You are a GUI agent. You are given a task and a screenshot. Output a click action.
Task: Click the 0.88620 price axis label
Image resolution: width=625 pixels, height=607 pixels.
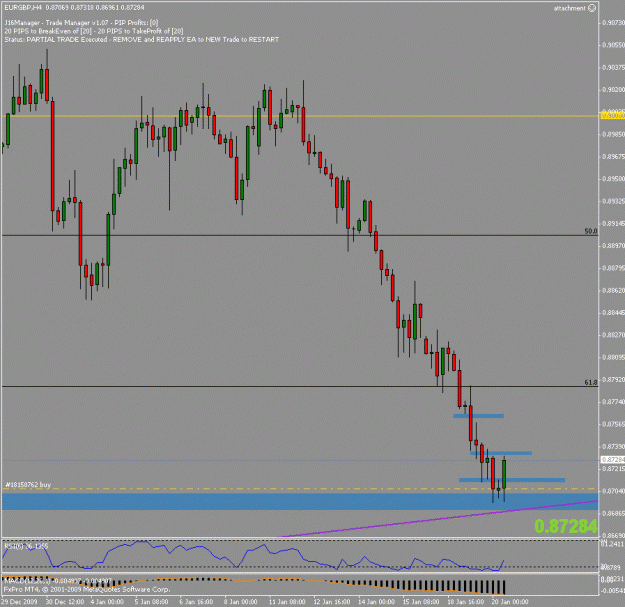[613, 291]
